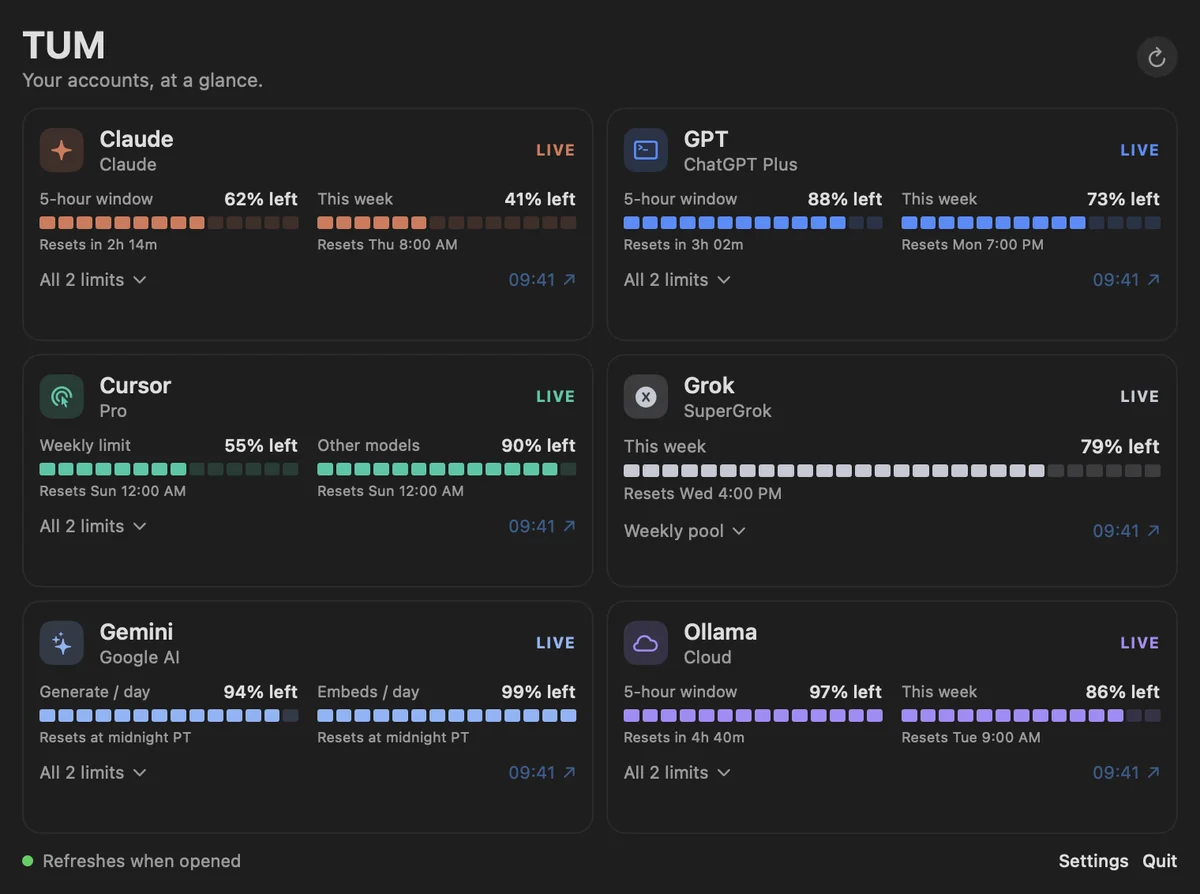Click the TUM title heading
1200x894 pixels.
tap(64, 46)
